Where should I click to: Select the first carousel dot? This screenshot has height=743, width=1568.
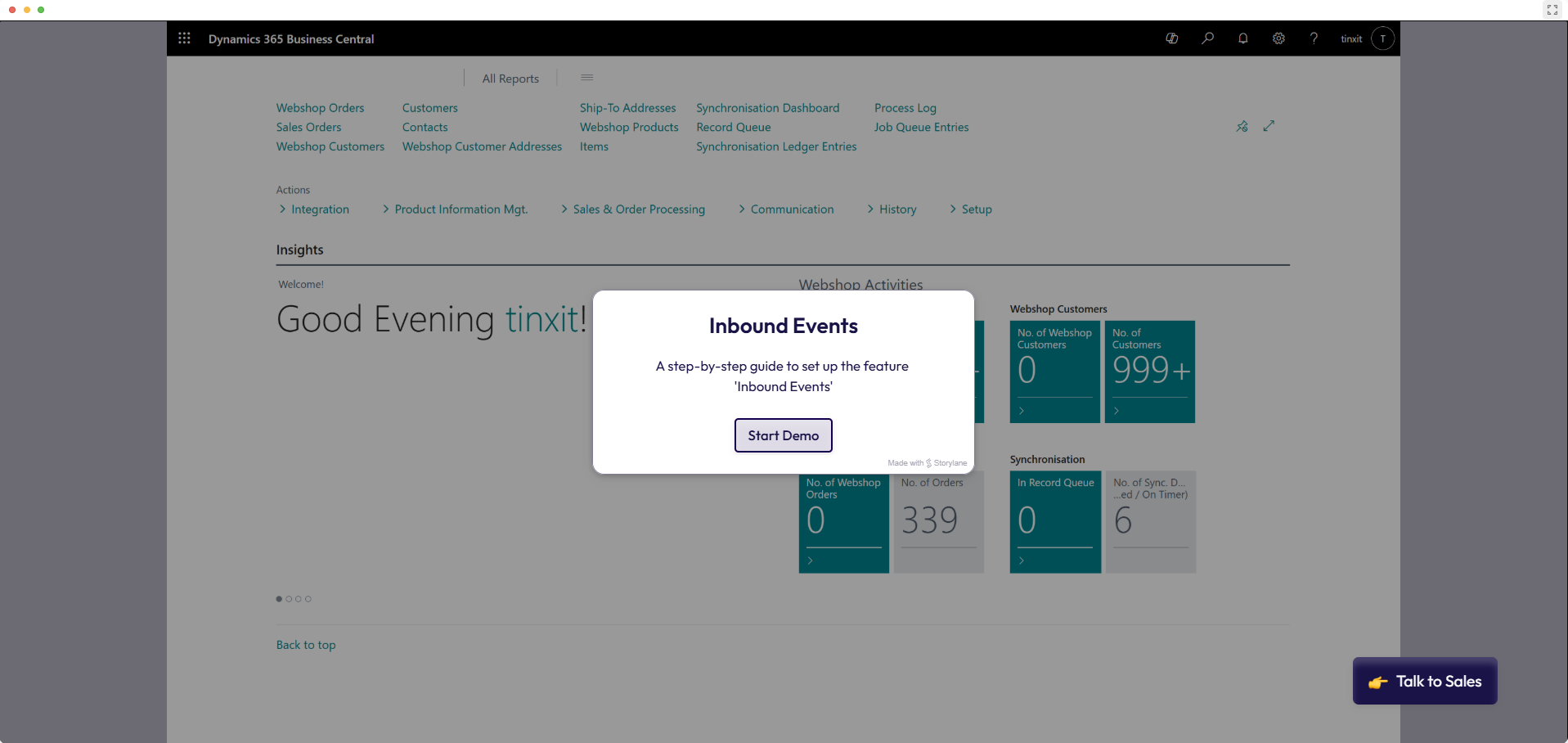click(x=279, y=599)
